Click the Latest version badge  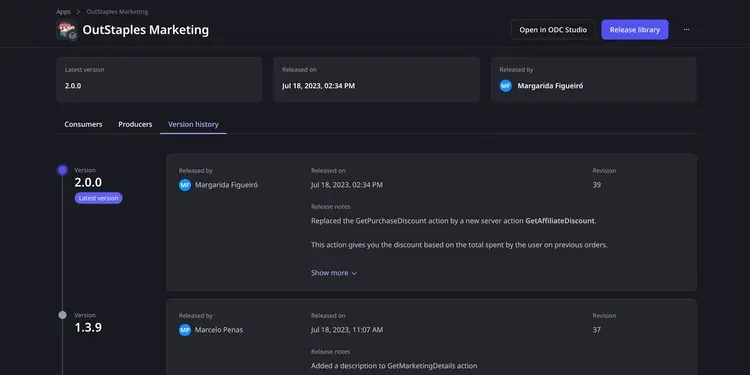(99, 198)
